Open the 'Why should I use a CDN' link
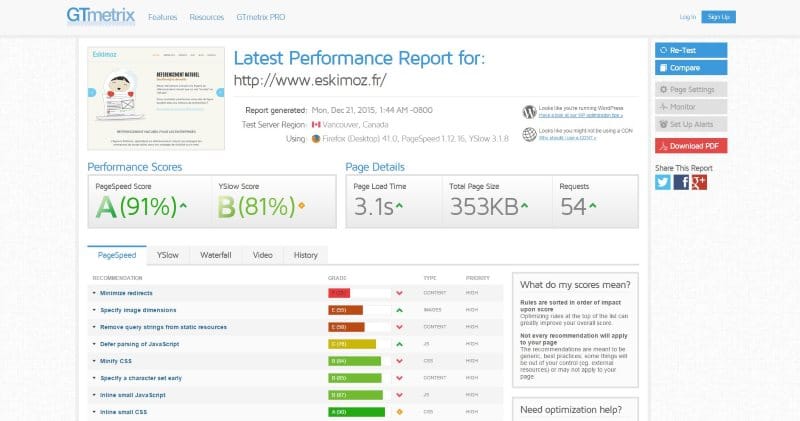 tap(567, 138)
